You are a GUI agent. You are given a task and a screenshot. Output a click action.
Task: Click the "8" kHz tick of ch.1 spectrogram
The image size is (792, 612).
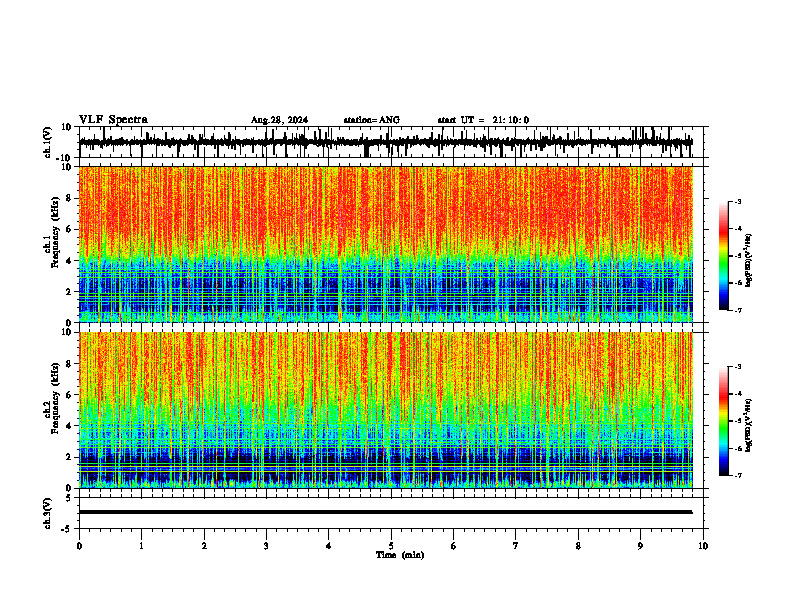[x=69, y=198]
